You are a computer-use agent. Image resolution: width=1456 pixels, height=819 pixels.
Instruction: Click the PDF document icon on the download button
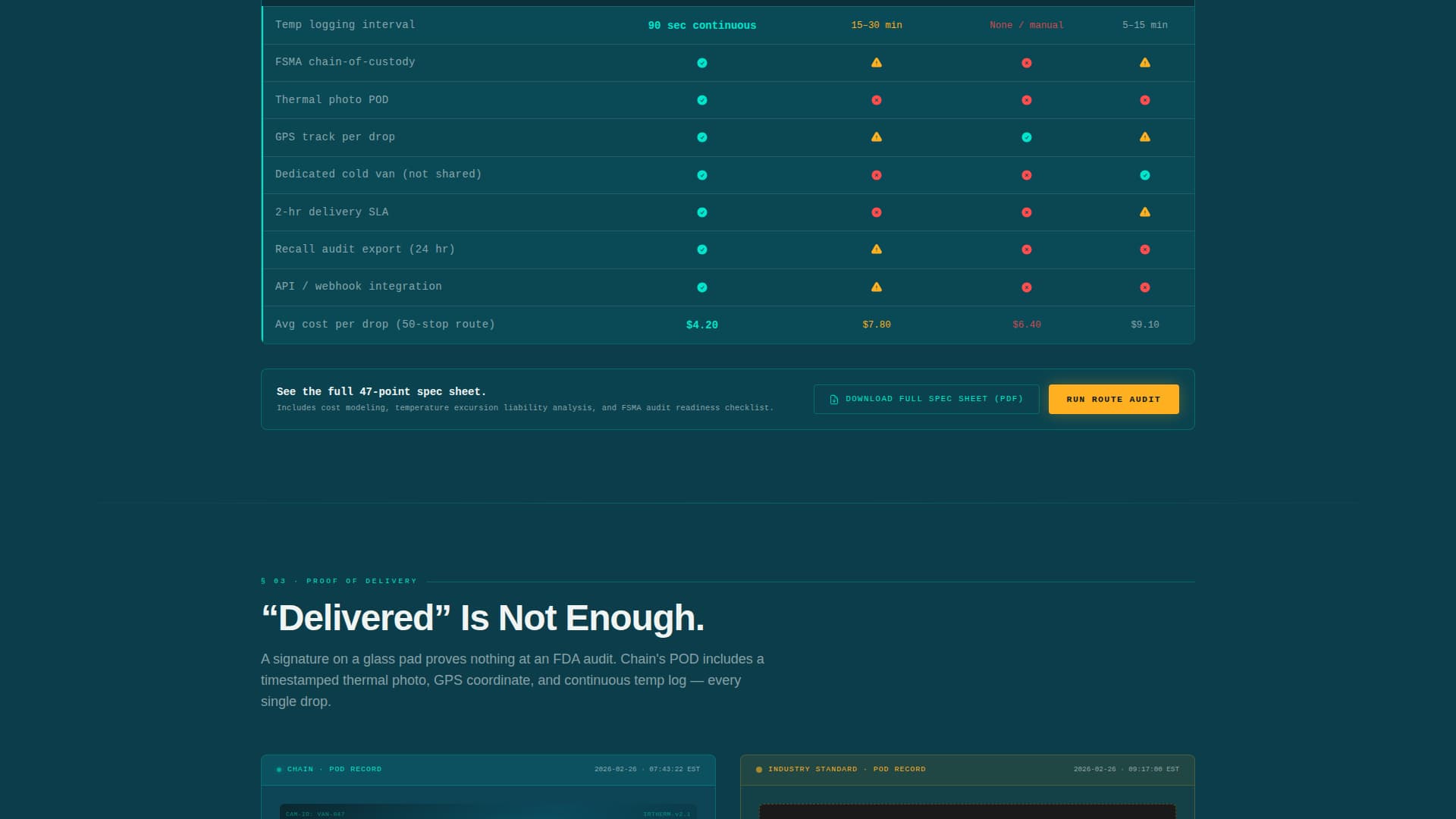point(833,400)
